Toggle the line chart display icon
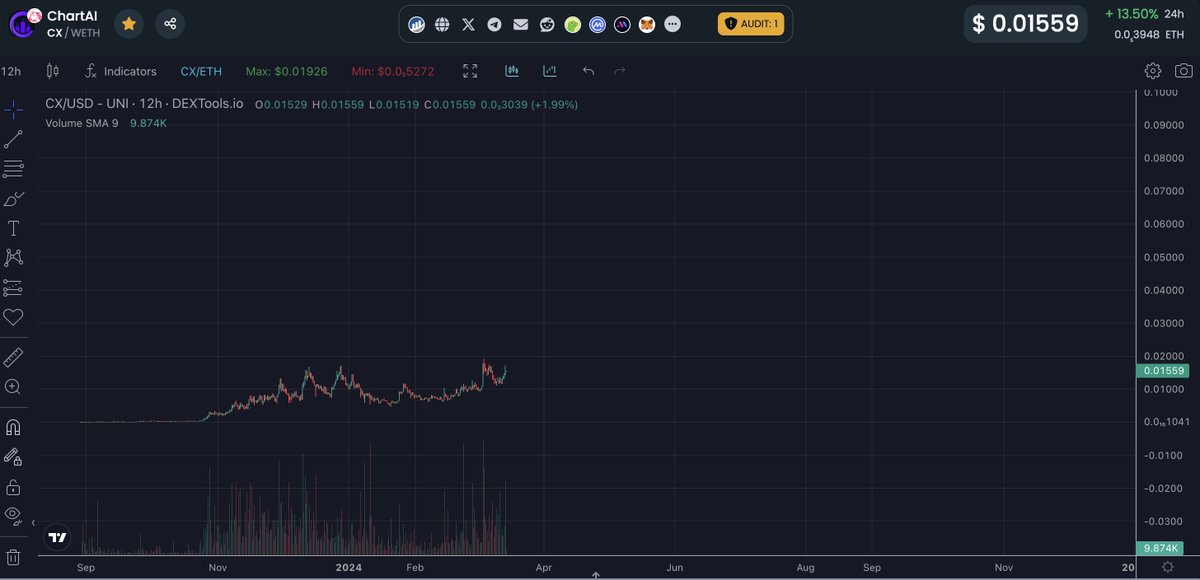Image resolution: width=1200 pixels, height=580 pixels. pyautogui.click(x=549, y=71)
